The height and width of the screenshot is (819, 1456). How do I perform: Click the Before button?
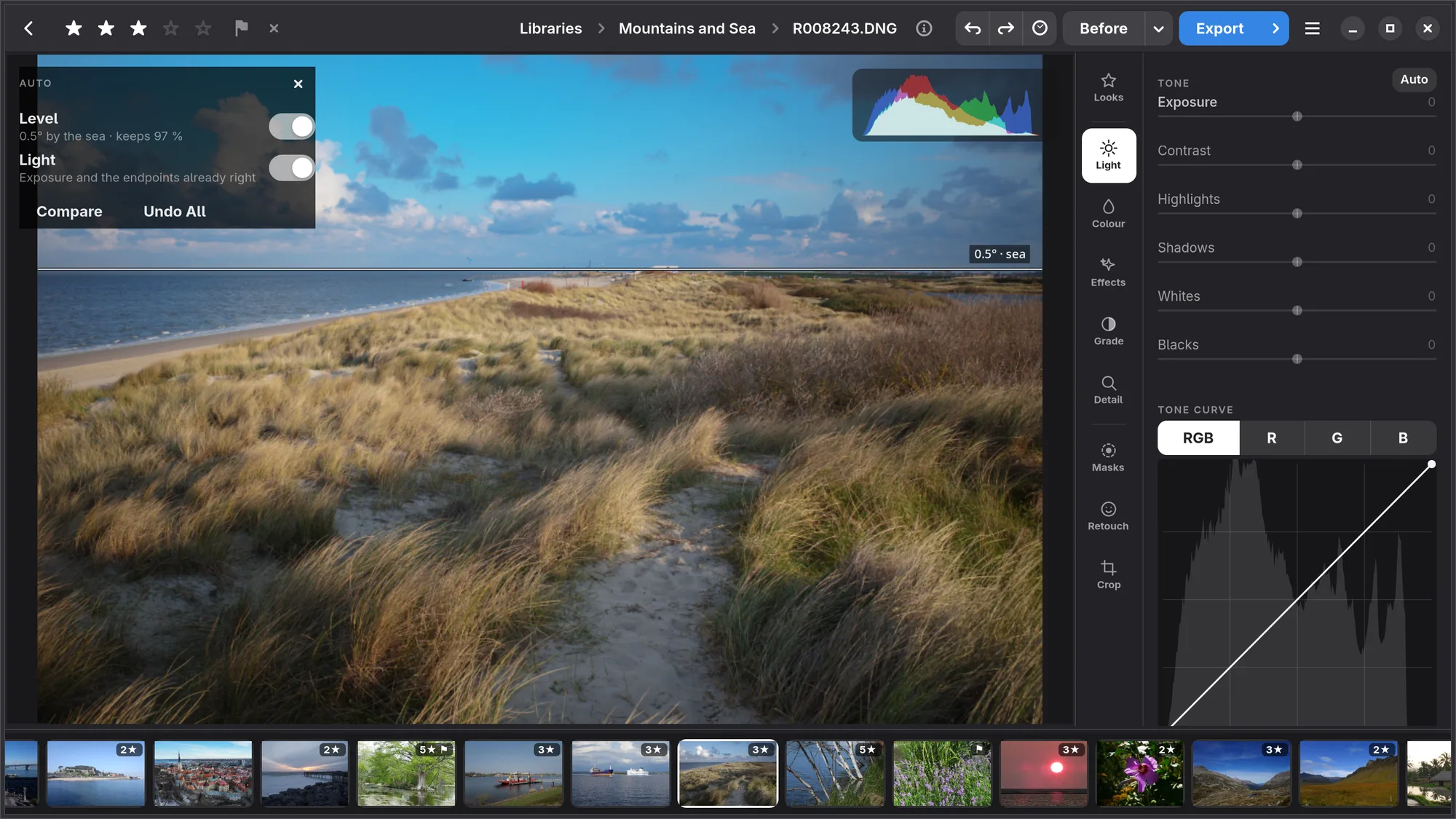click(x=1103, y=28)
